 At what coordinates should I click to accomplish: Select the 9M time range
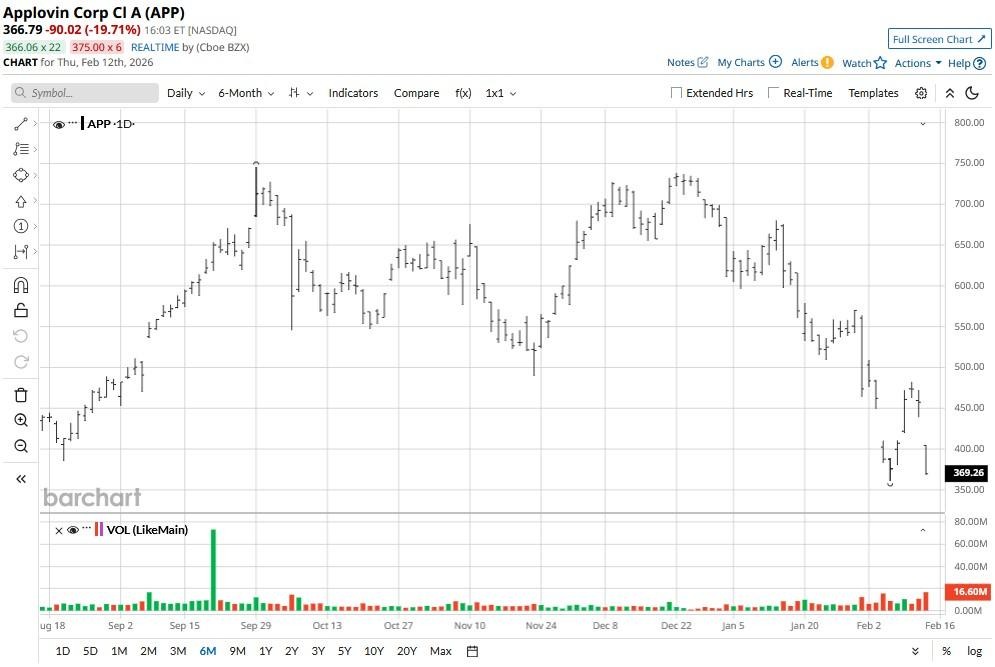(x=237, y=650)
